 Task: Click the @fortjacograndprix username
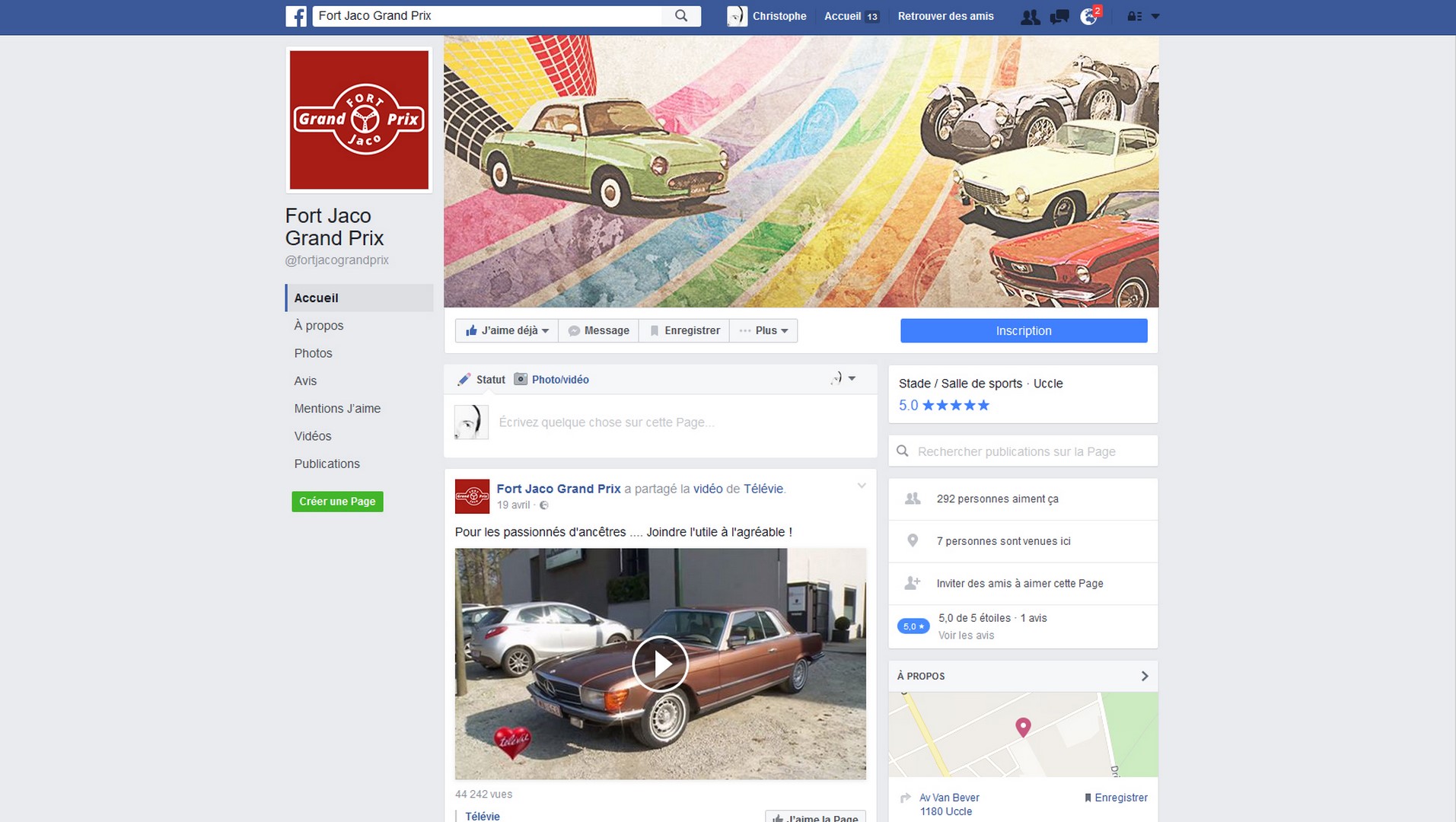(336, 260)
